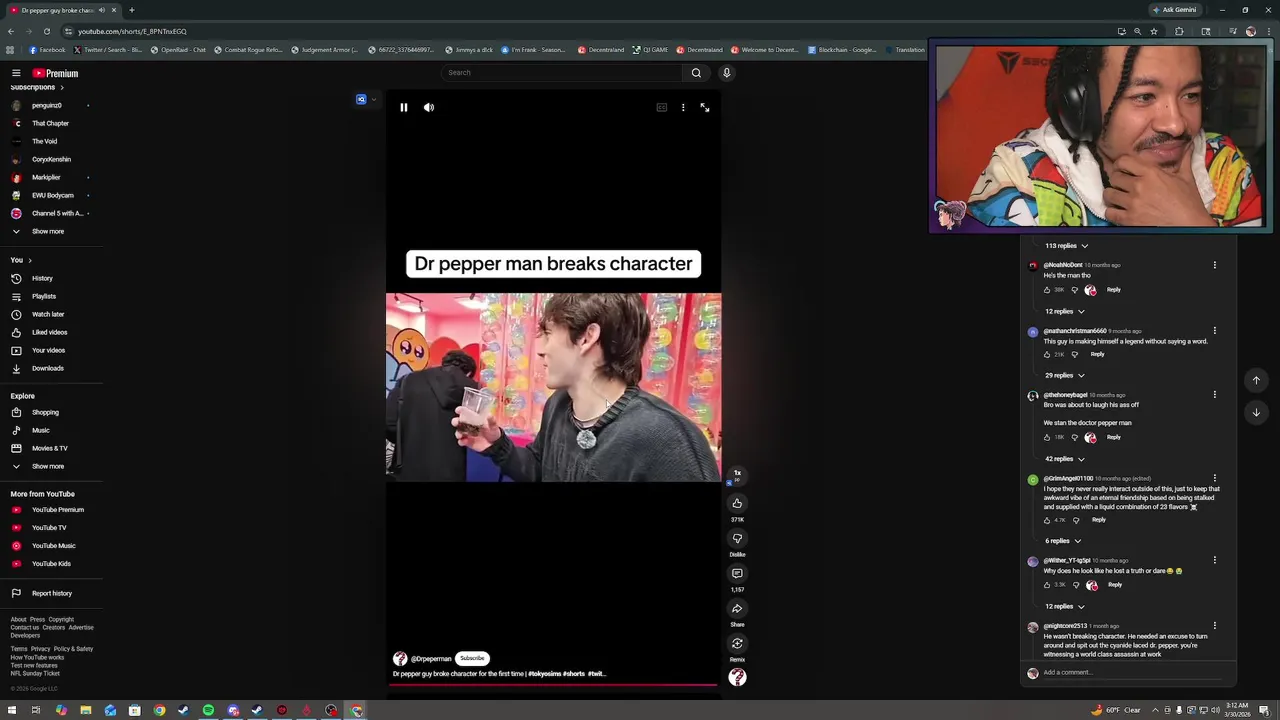Mute the Short using the volume icon
The width and height of the screenshot is (1280, 720).
pyautogui.click(x=429, y=107)
